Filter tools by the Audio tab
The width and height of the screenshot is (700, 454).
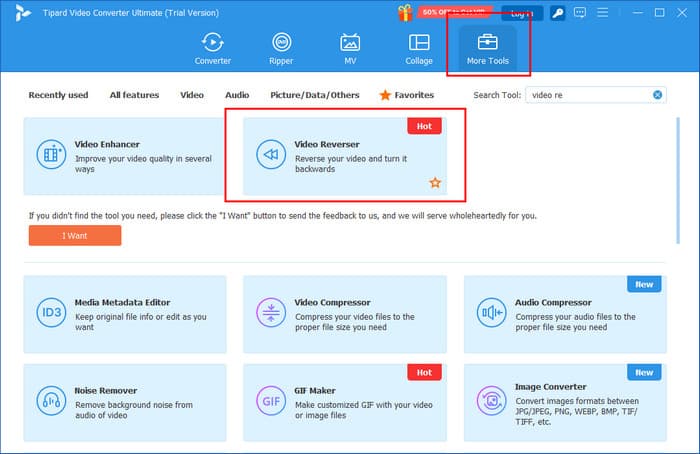(237, 95)
